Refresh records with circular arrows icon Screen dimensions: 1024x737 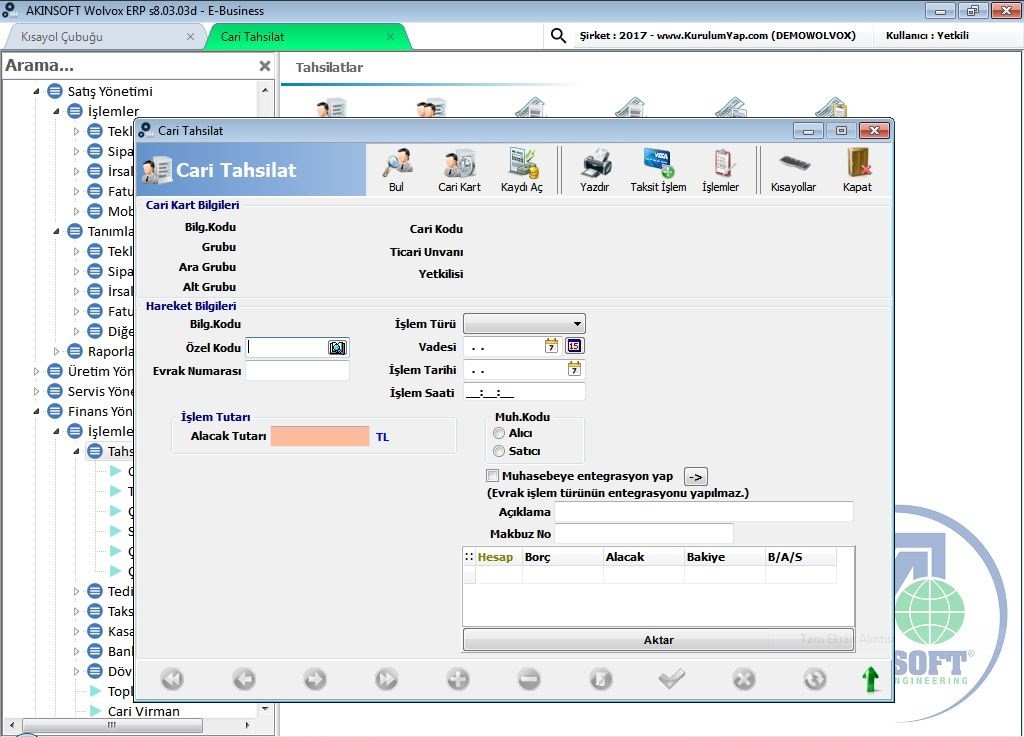pyautogui.click(x=815, y=680)
